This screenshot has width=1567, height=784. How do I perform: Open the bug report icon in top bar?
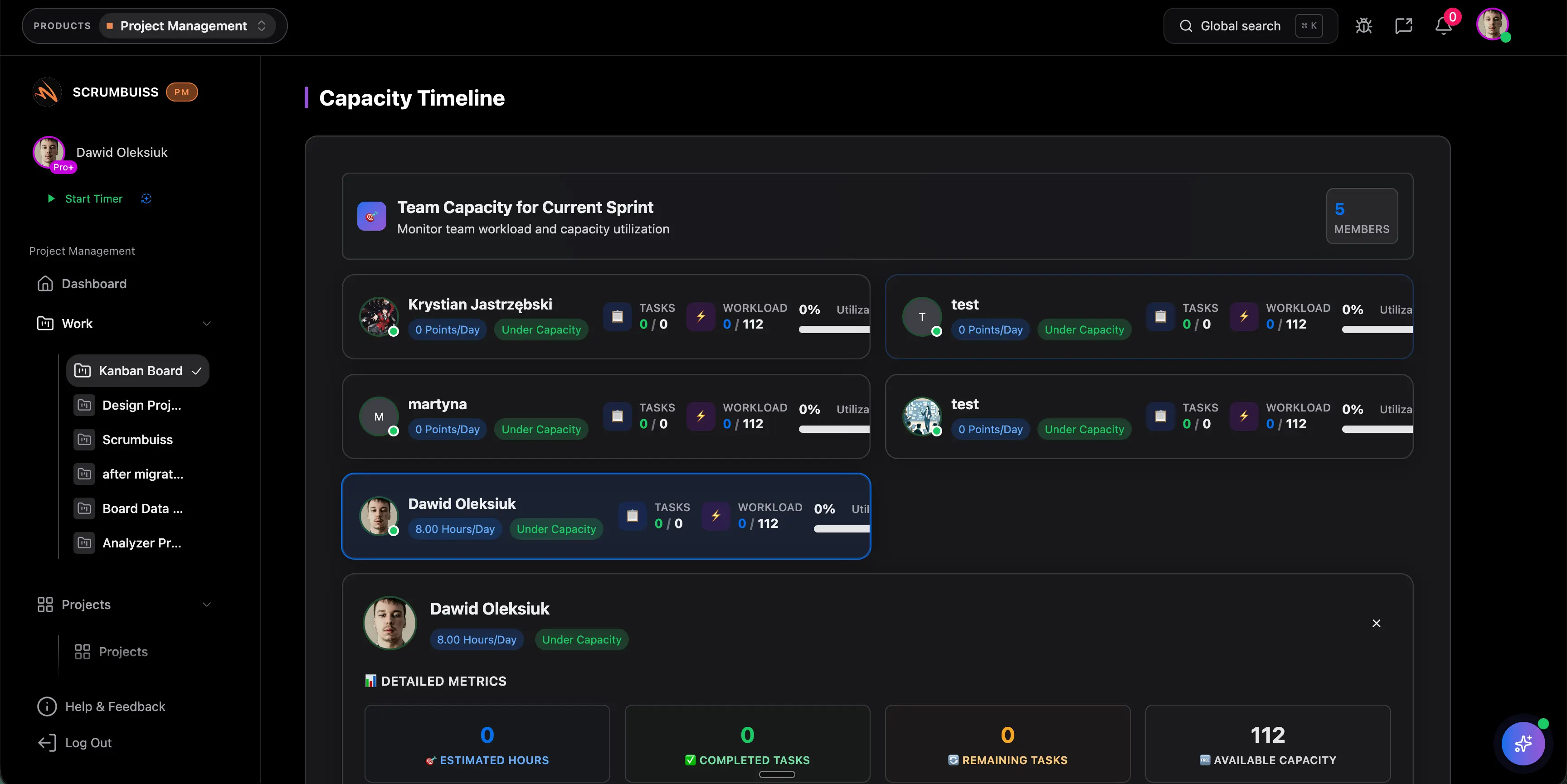[1364, 25]
